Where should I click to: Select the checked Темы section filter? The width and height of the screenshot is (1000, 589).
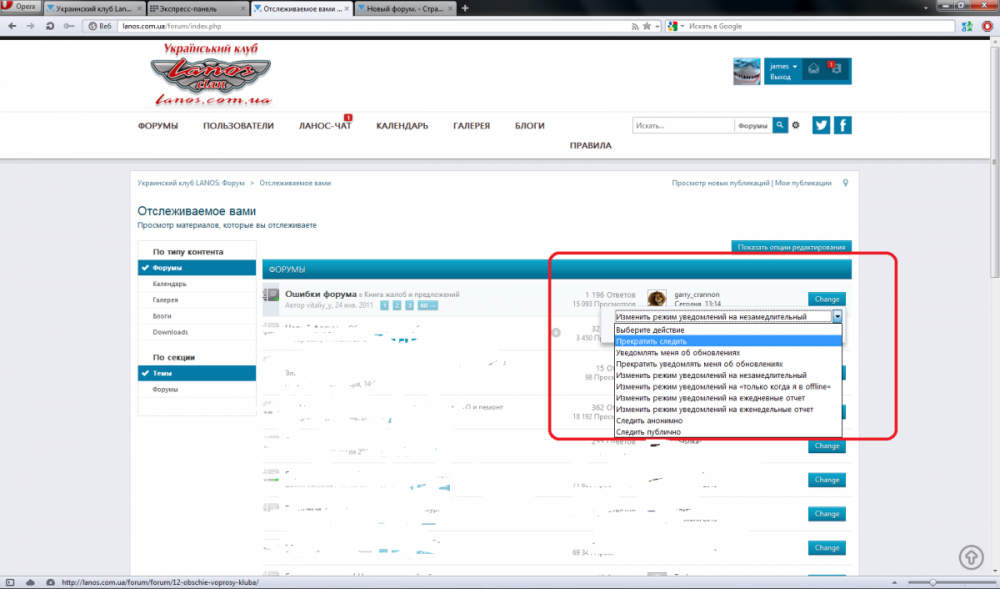(161, 373)
